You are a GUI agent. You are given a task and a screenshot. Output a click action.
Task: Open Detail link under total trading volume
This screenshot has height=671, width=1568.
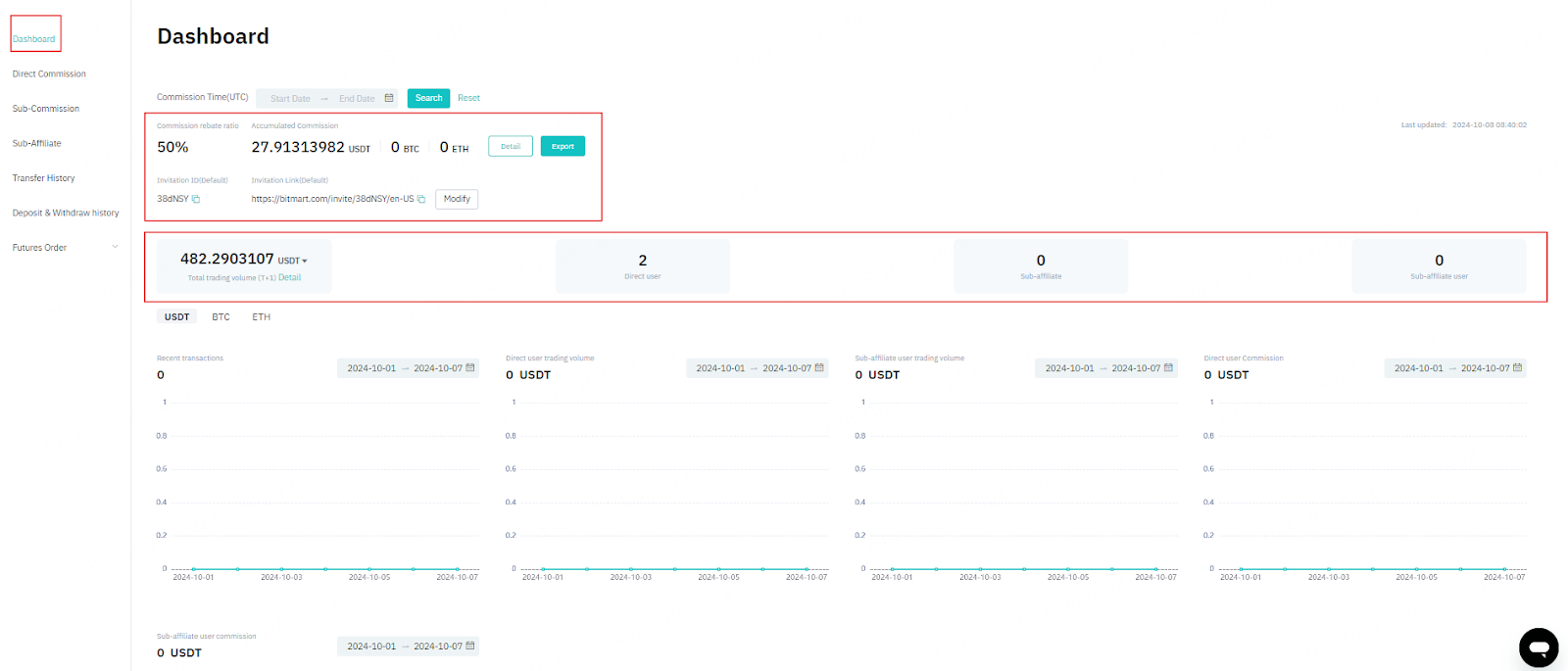click(290, 278)
